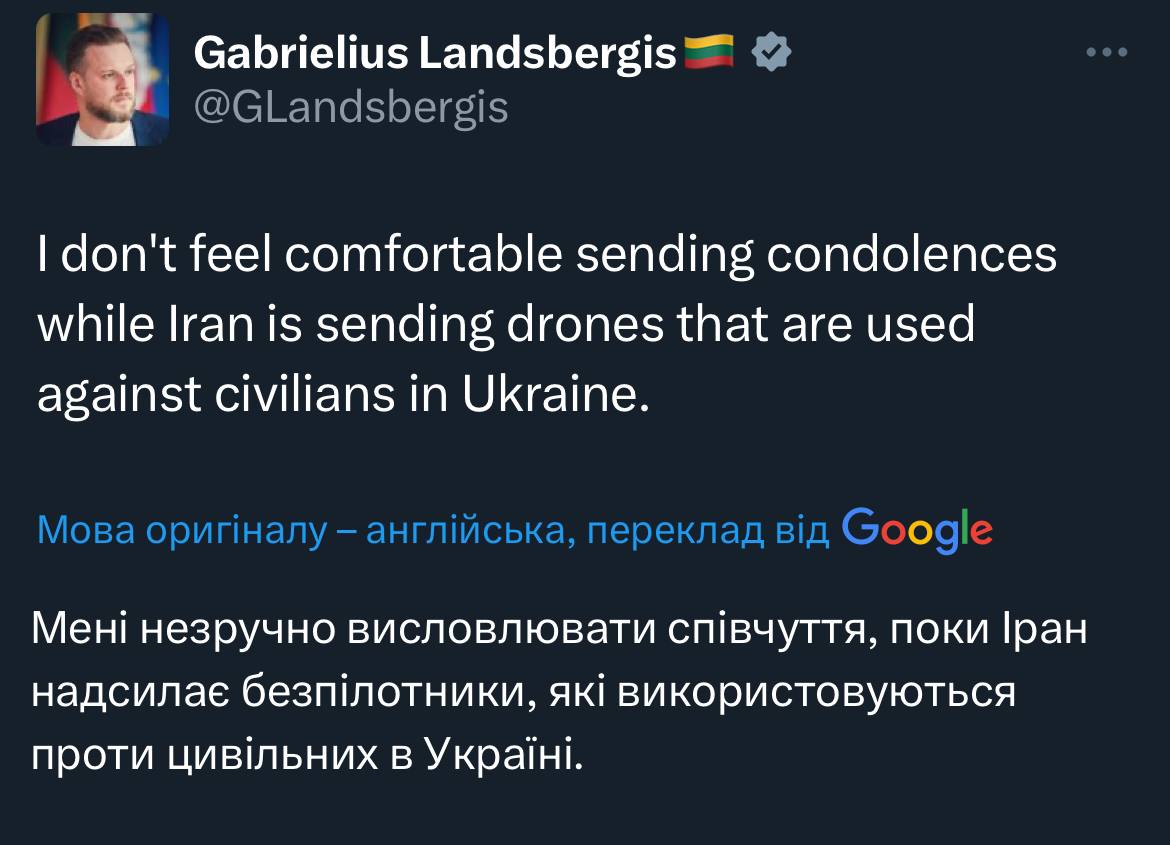This screenshot has width=1170, height=845.
Task: Open the Gabrielius Landsbergis display name
Action: 435,53
